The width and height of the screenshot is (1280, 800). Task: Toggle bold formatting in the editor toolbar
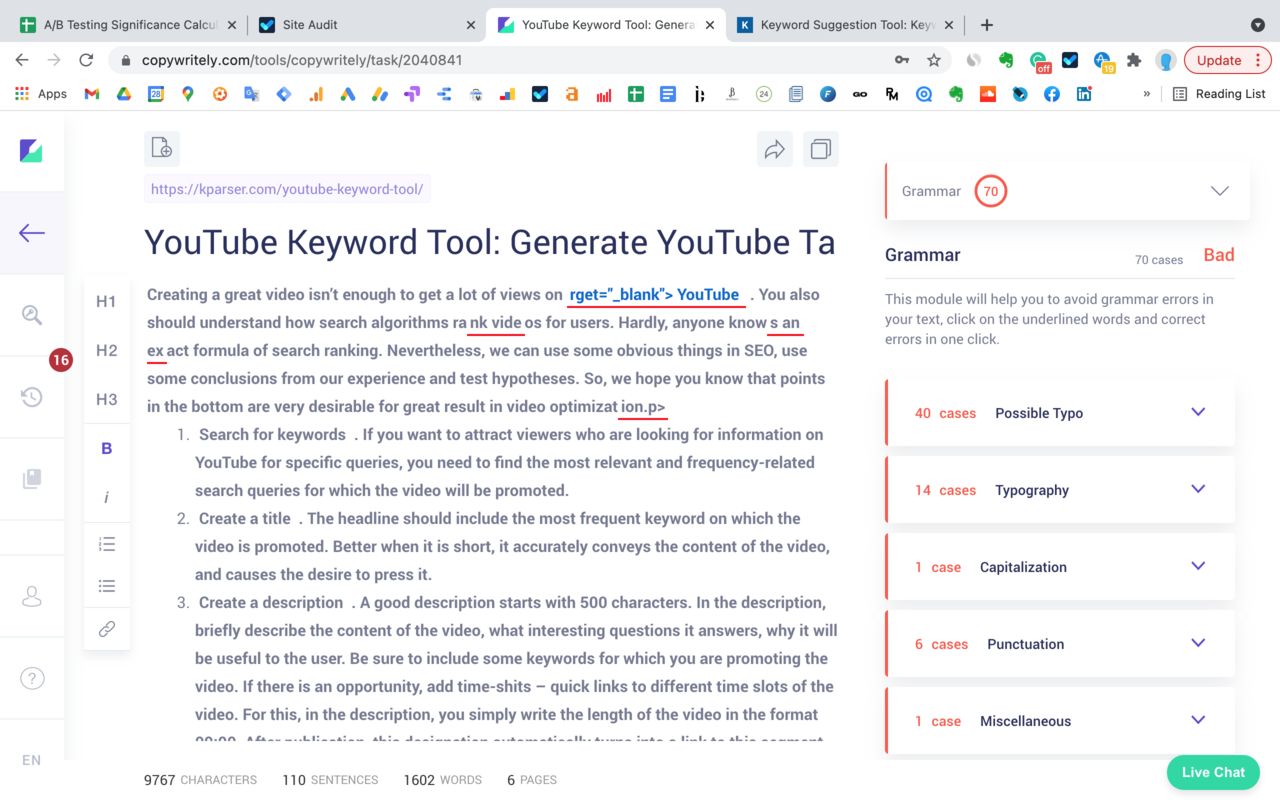[x=107, y=447]
